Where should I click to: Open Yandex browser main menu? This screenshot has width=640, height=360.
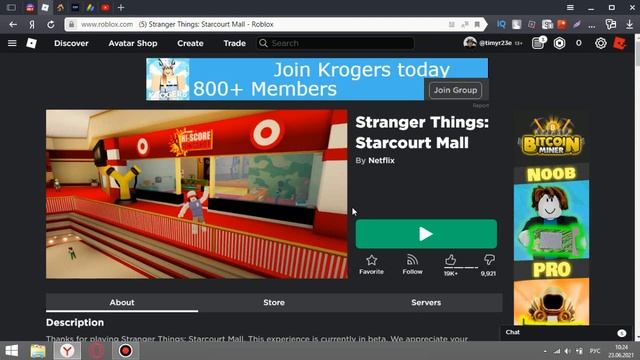[x=570, y=7]
